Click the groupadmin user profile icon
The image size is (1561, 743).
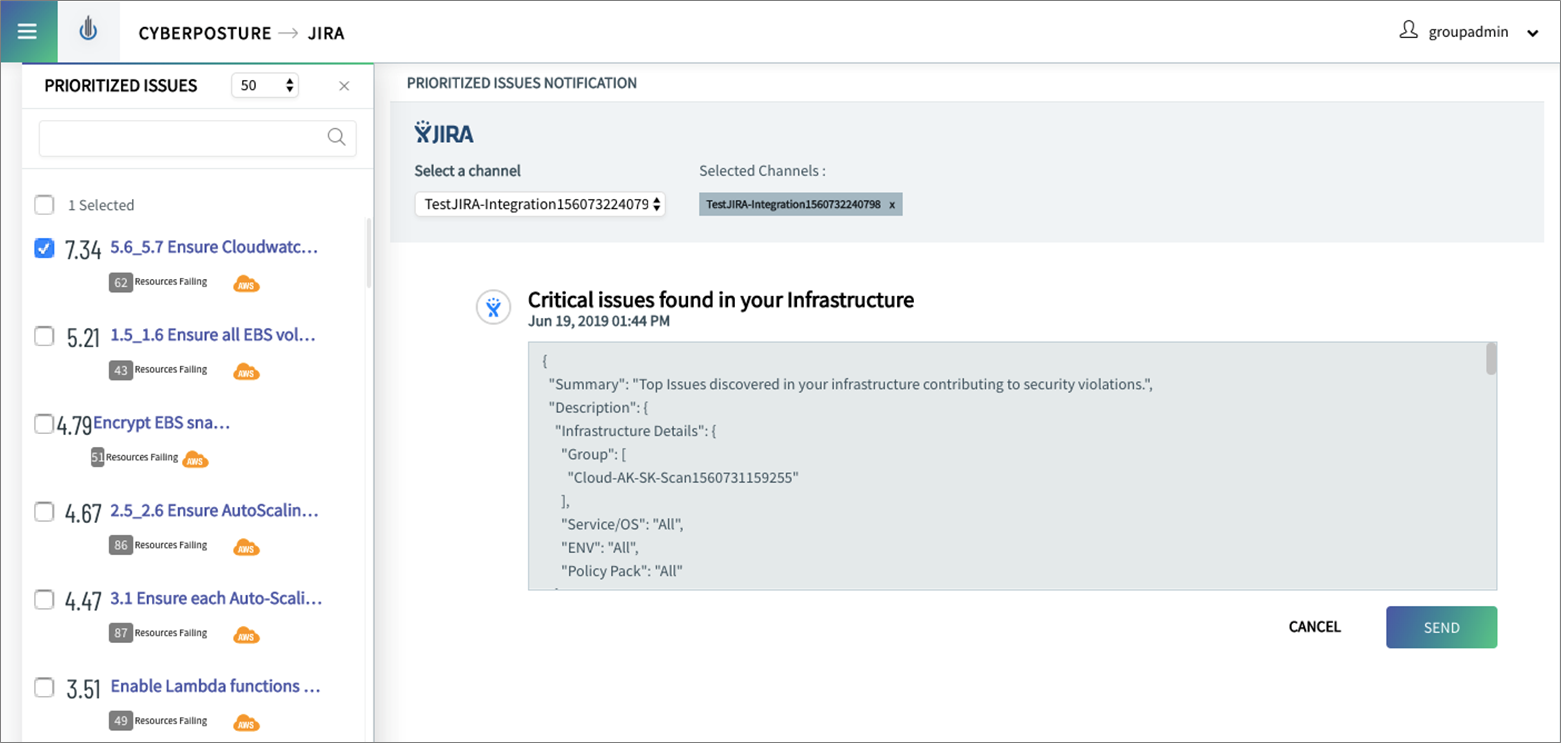pyautogui.click(x=1408, y=31)
